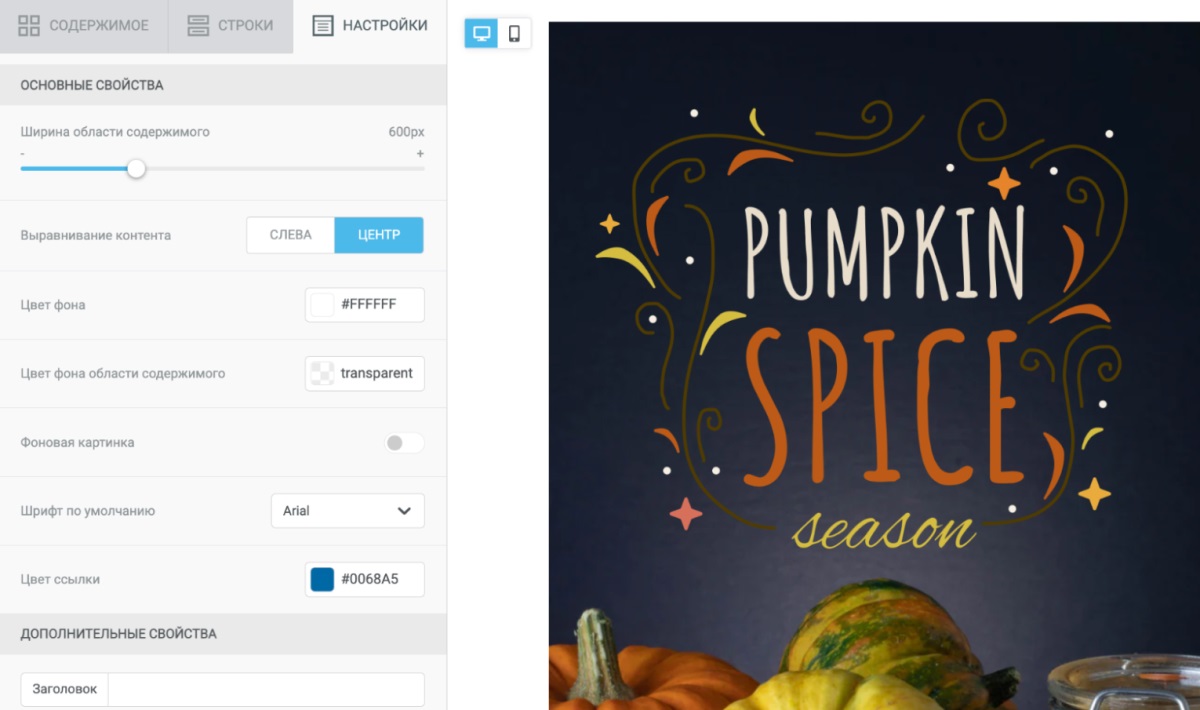Open the Строки tab

[231, 26]
